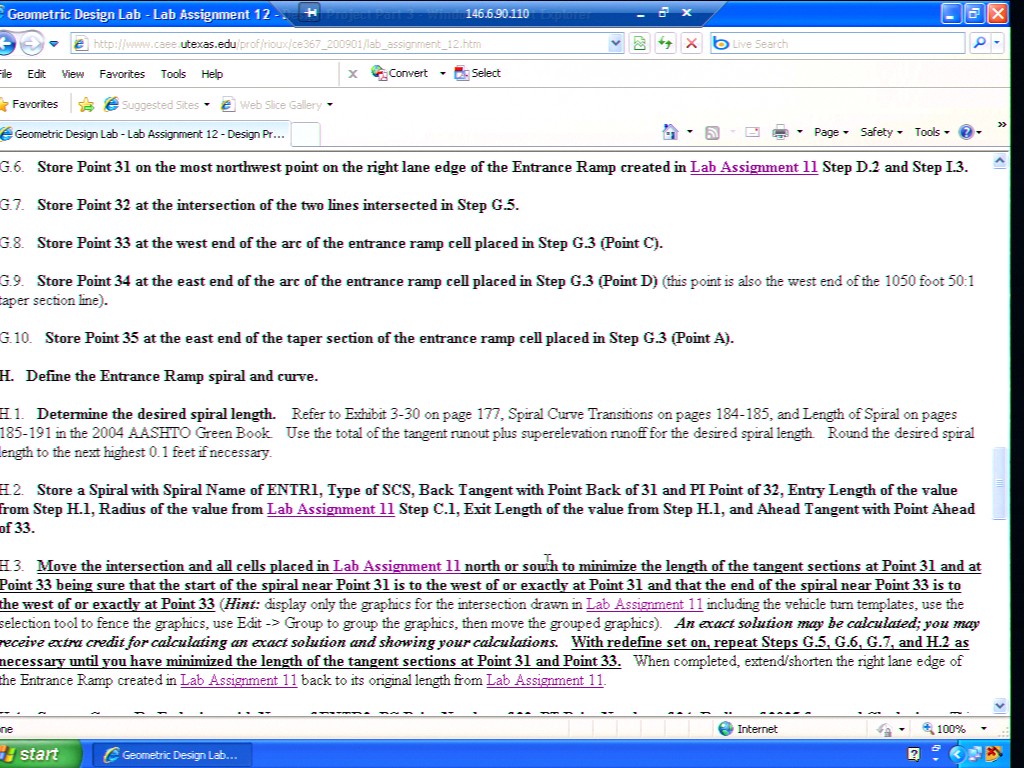Open the Help menu
Viewport: 1024px width, 768px height.
click(212, 74)
